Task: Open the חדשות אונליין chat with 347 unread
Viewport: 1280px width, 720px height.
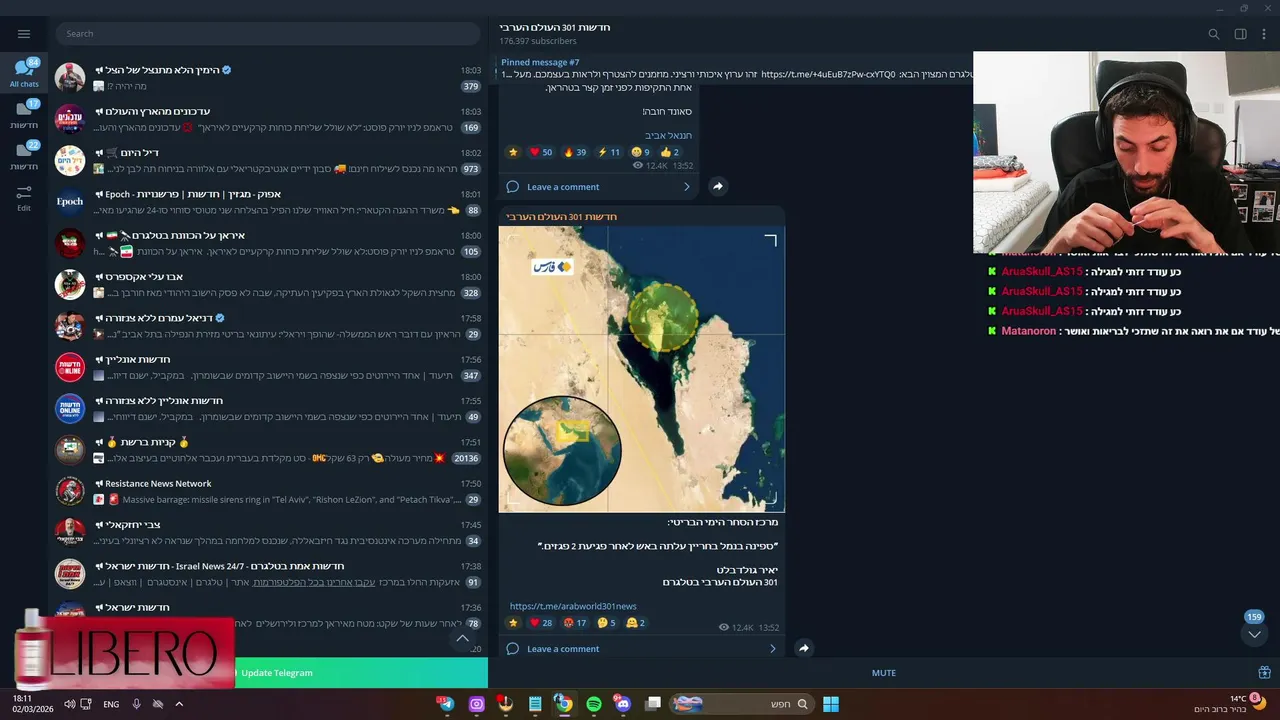Action: point(268,367)
